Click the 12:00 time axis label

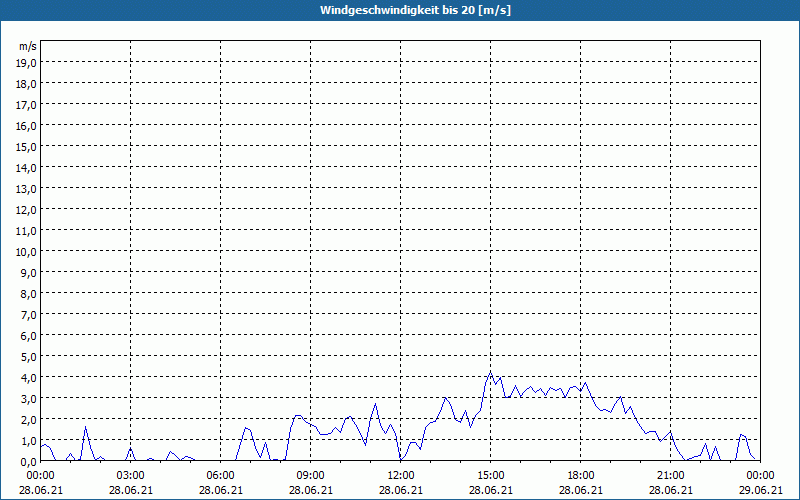401,476
